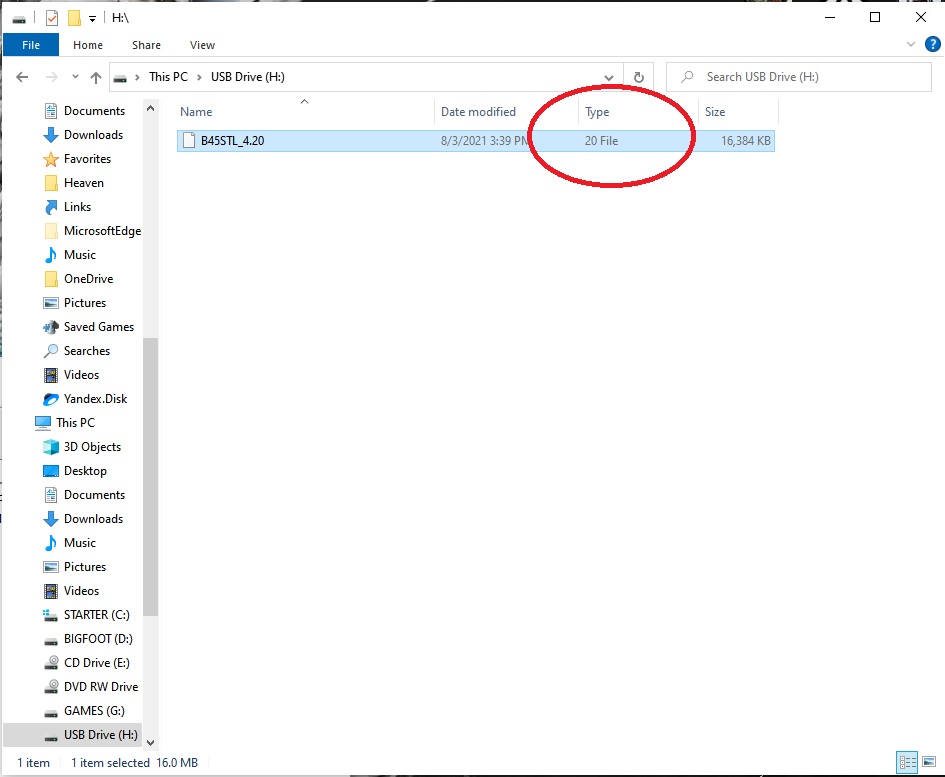Click the top Pictures icon
The image size is (945, 777).
[x=51, y=303]
